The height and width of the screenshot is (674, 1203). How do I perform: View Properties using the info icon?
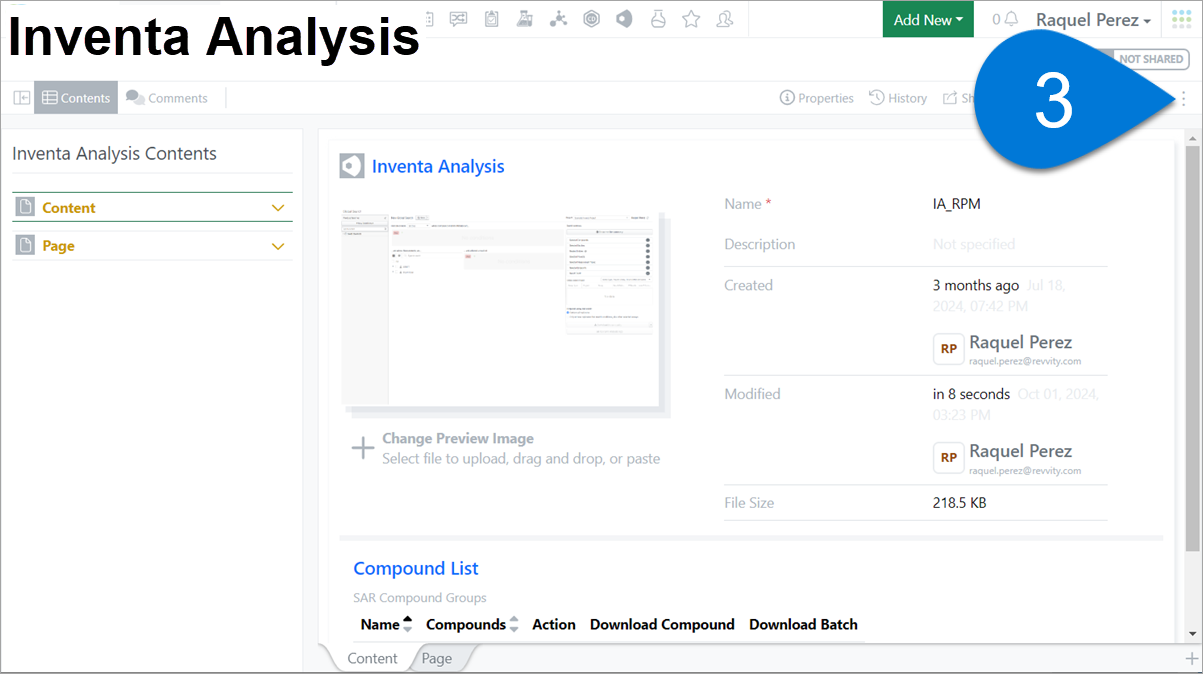pos(816,97)
